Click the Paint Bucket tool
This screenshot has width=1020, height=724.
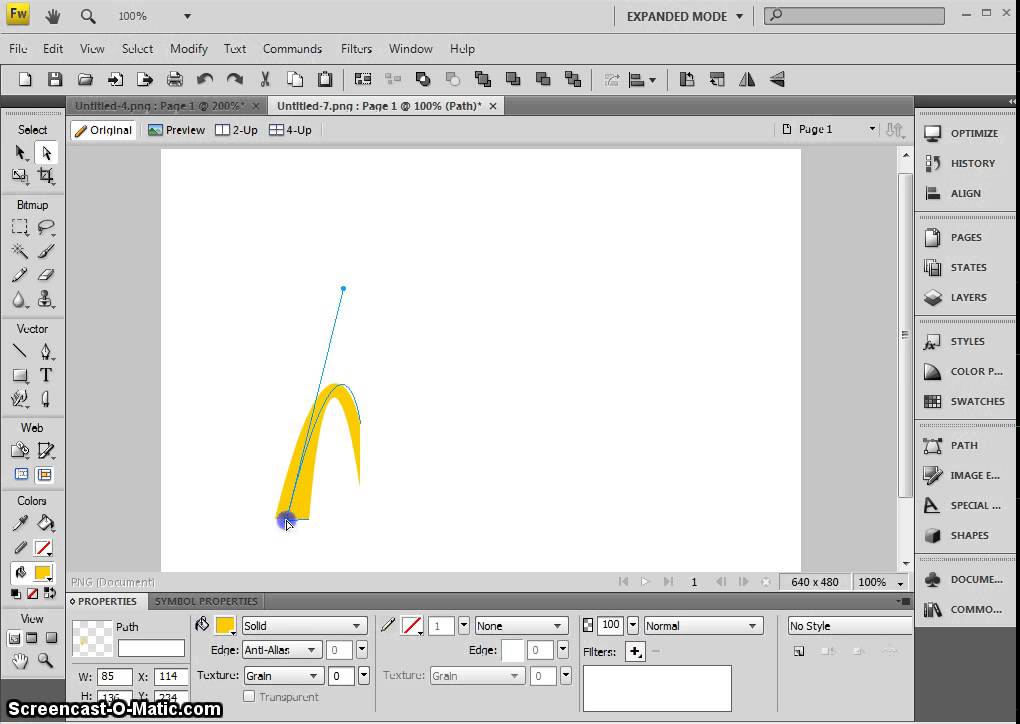pyautogui.click(x=46, y=523)
